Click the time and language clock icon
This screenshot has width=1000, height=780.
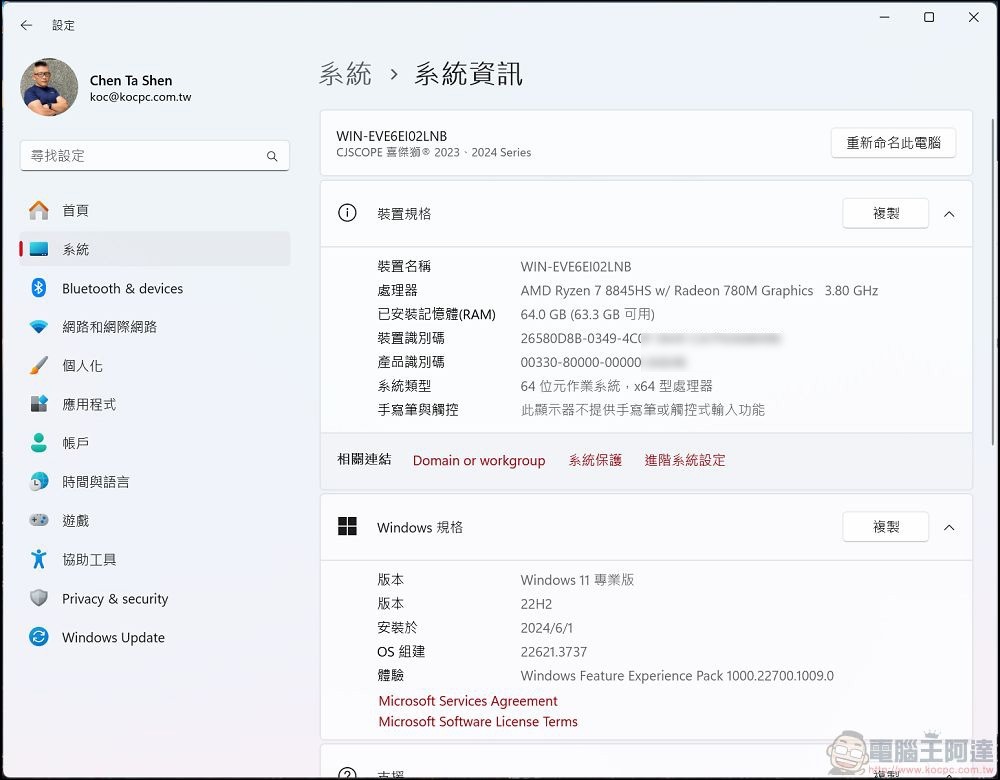tap(39, 482)
